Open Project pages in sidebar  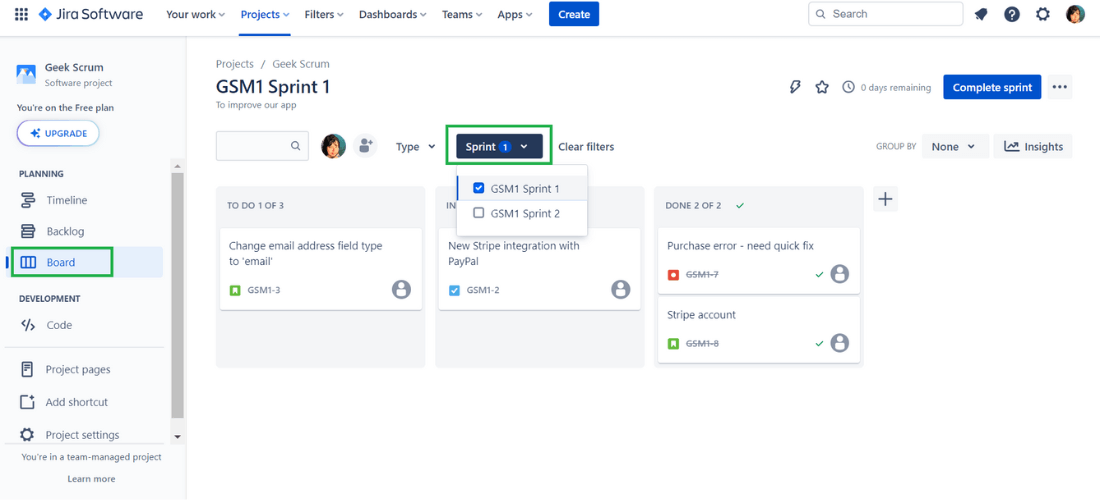(x=84, y=369)
